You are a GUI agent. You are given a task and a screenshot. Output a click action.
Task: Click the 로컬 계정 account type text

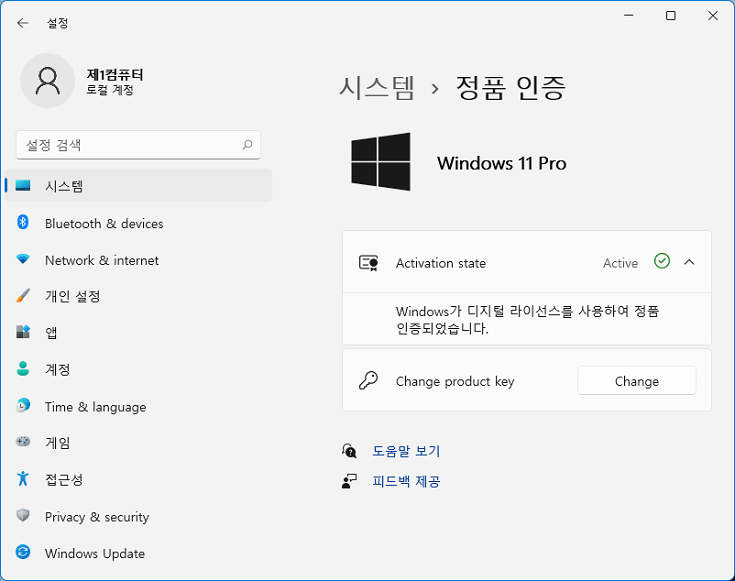tap(110, 90)
